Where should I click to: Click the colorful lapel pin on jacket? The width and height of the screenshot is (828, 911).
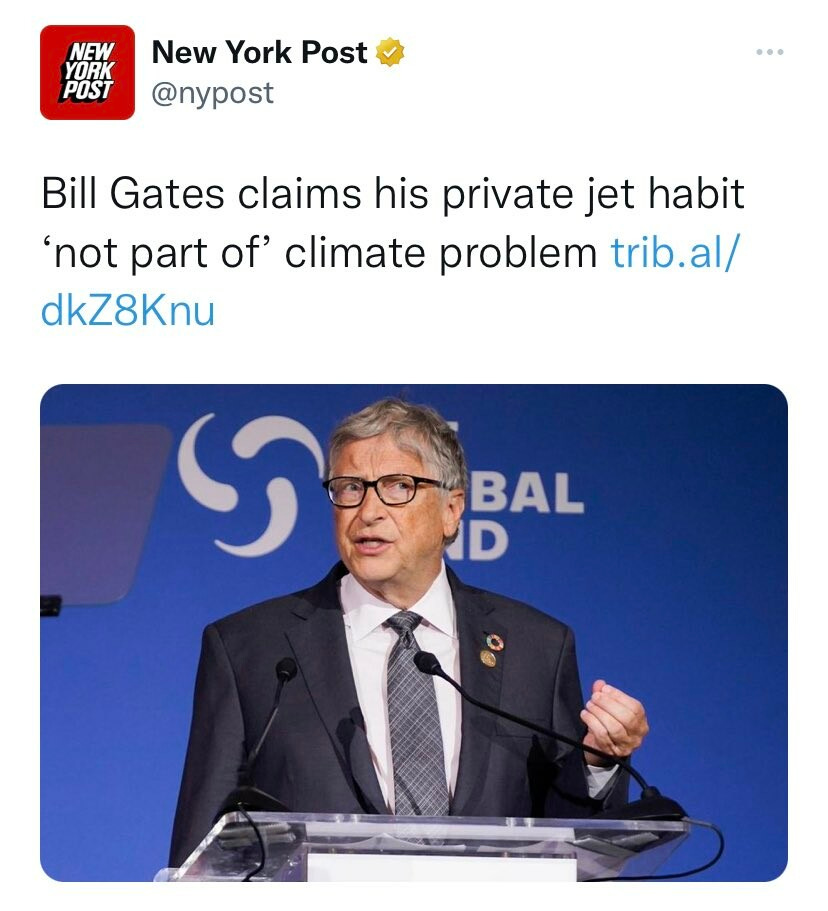494,642
